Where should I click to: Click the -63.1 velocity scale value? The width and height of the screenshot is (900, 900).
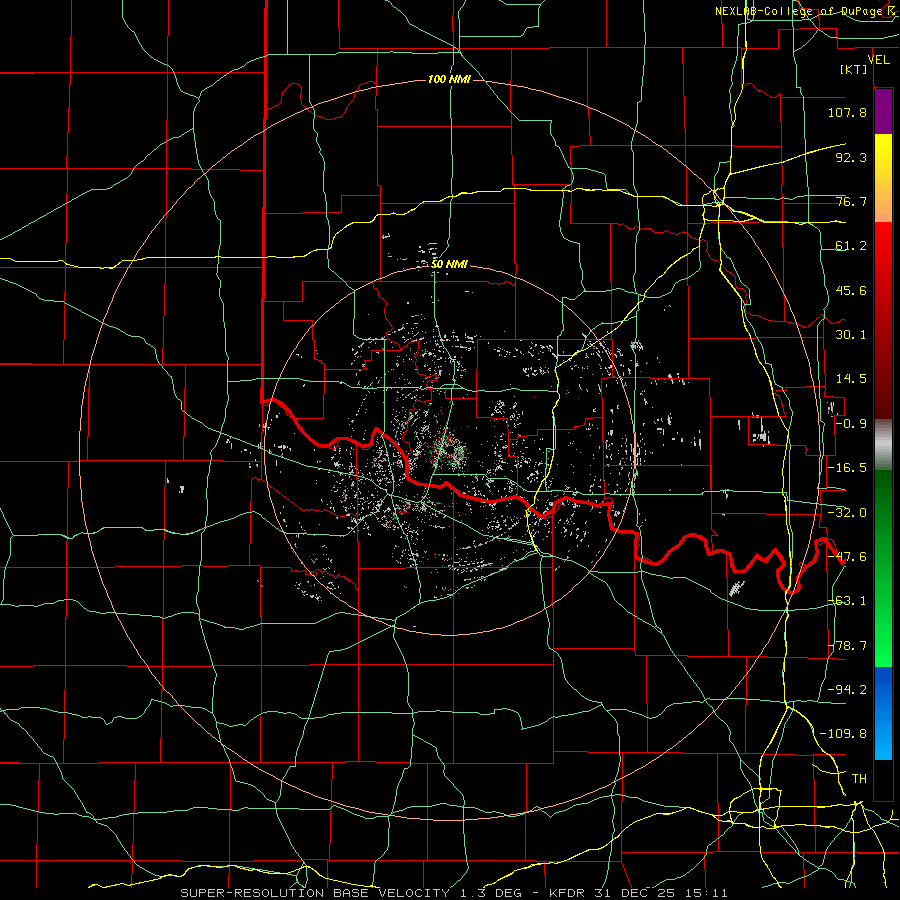pos(847,601)
